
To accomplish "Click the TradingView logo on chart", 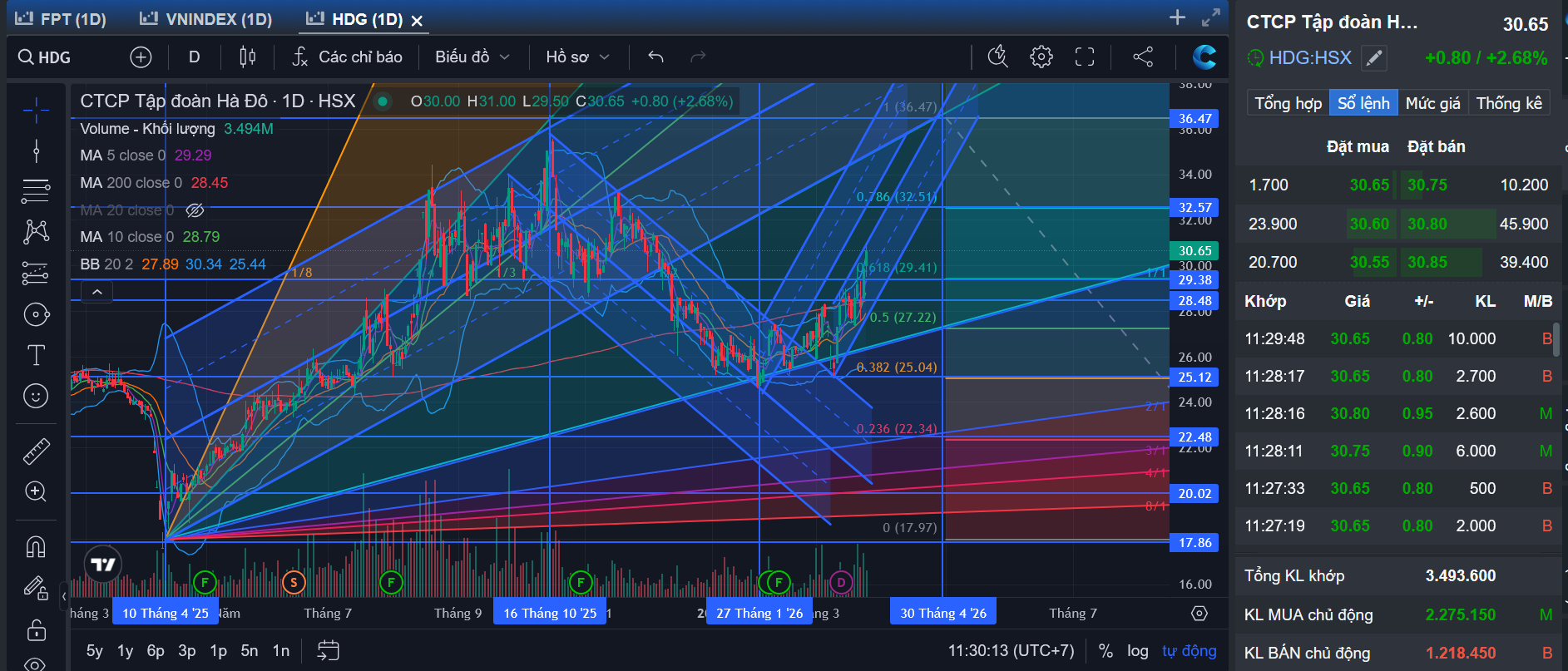I will coord(103,565).
